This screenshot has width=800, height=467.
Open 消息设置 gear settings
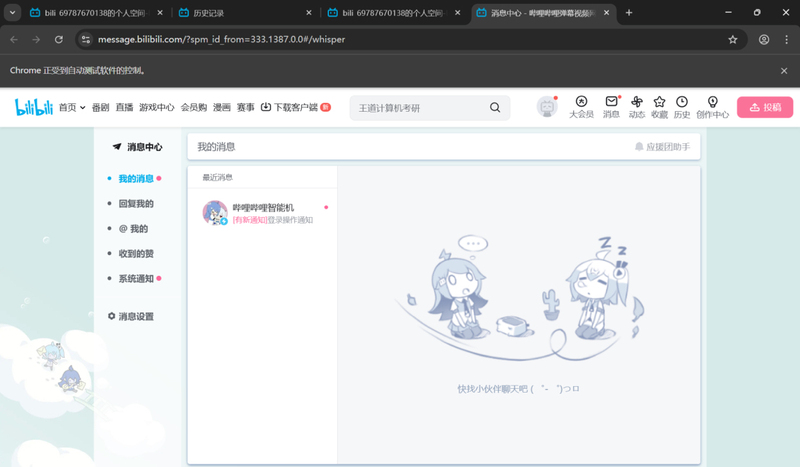click(x=131, y=316)
